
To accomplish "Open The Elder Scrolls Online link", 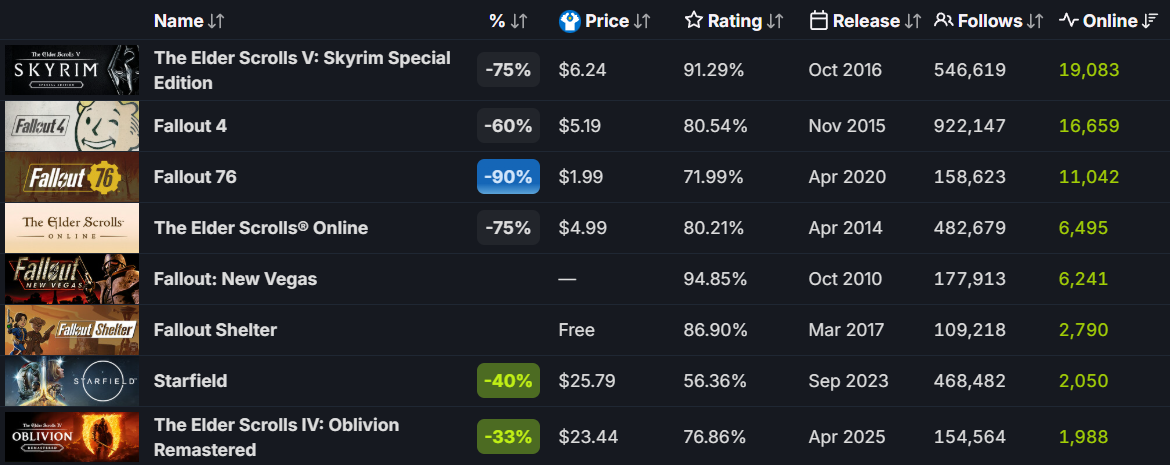I will click(261, 228).
